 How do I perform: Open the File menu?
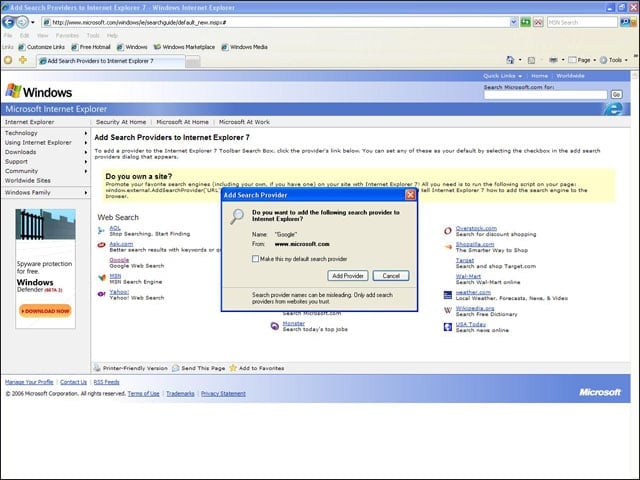tap(8, 36)
